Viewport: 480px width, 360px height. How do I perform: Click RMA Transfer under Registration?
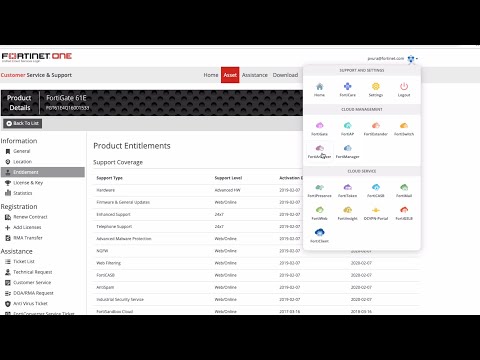coord(24,238)
